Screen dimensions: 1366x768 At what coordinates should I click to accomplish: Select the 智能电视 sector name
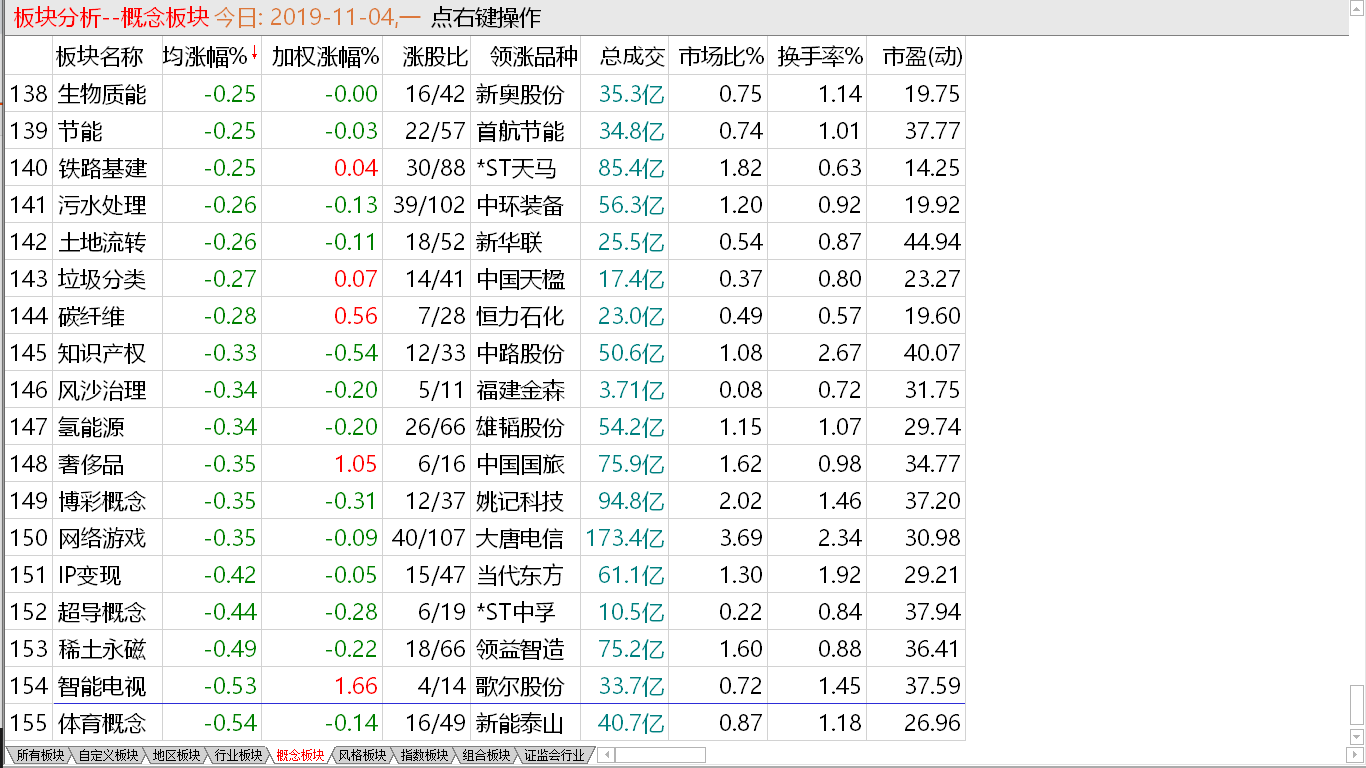pyautogui.click(x=102, y=686)
